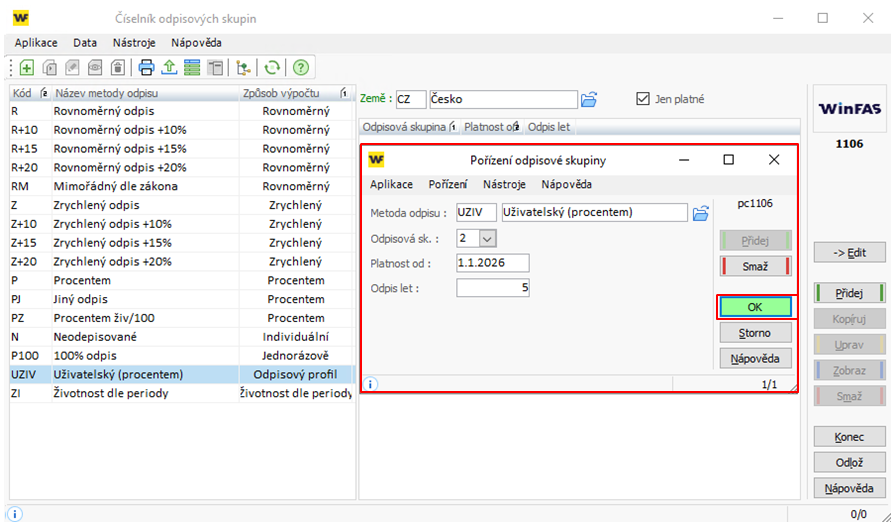Toggle the 'Jen platné' checkbox

(644, 99)
